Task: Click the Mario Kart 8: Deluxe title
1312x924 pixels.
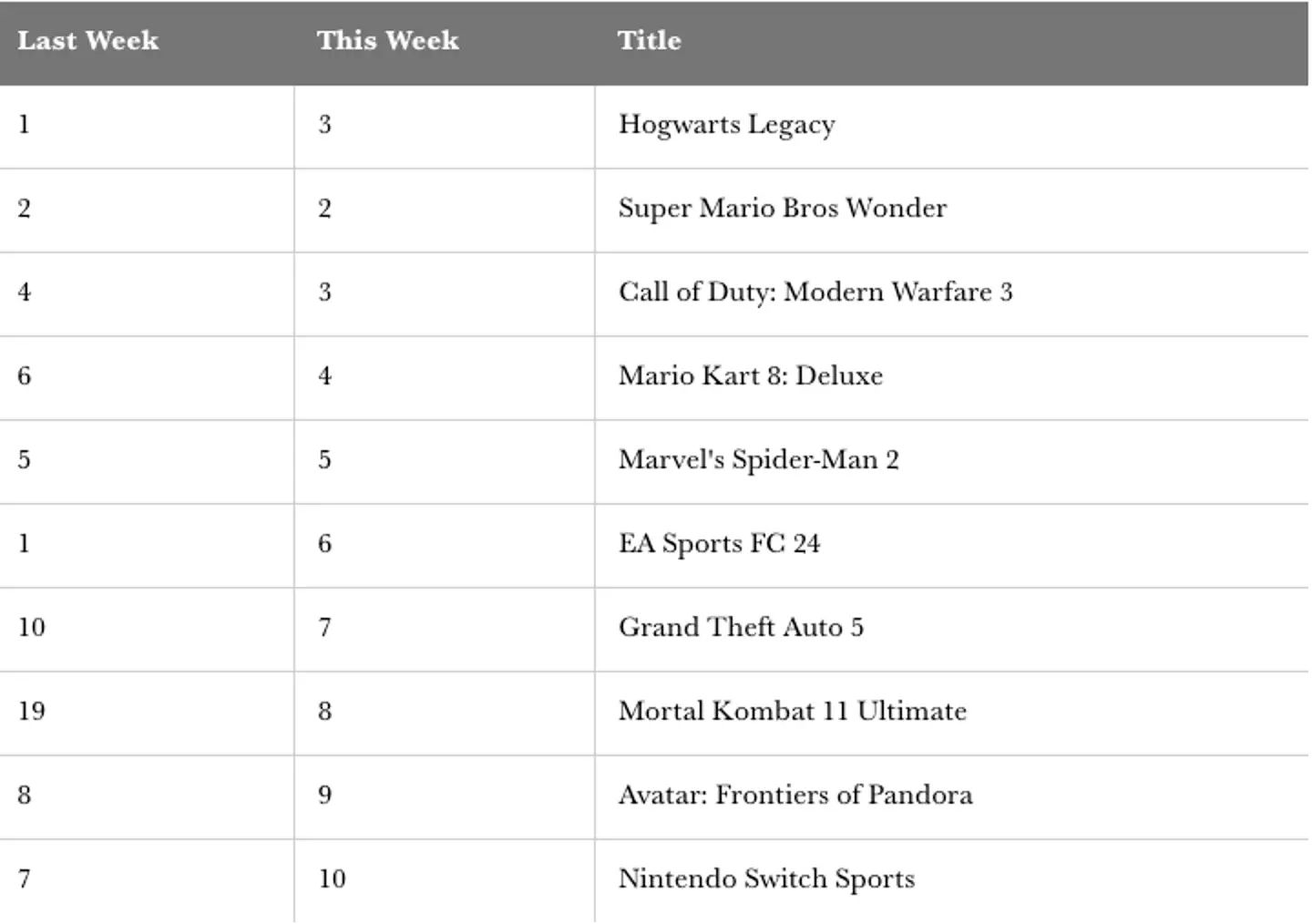Action: 750,376
